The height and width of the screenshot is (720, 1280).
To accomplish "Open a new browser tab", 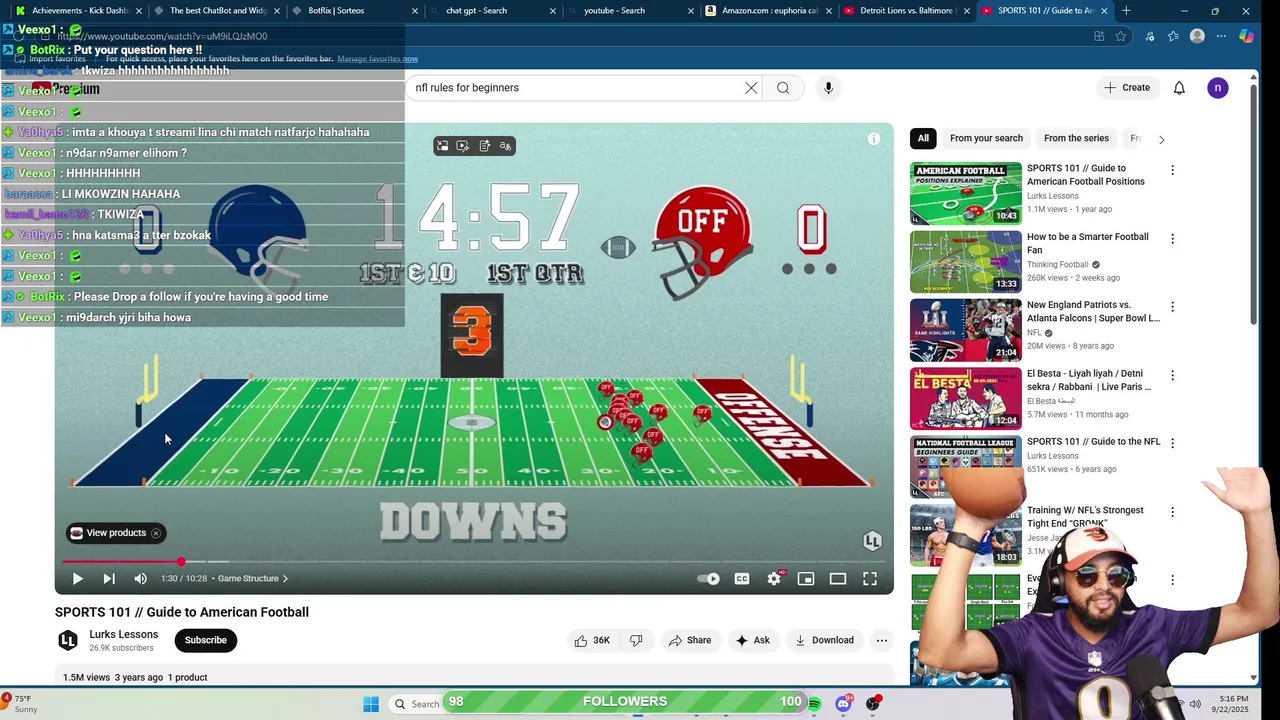I will pyautogui.click(x=1126, y=11).
